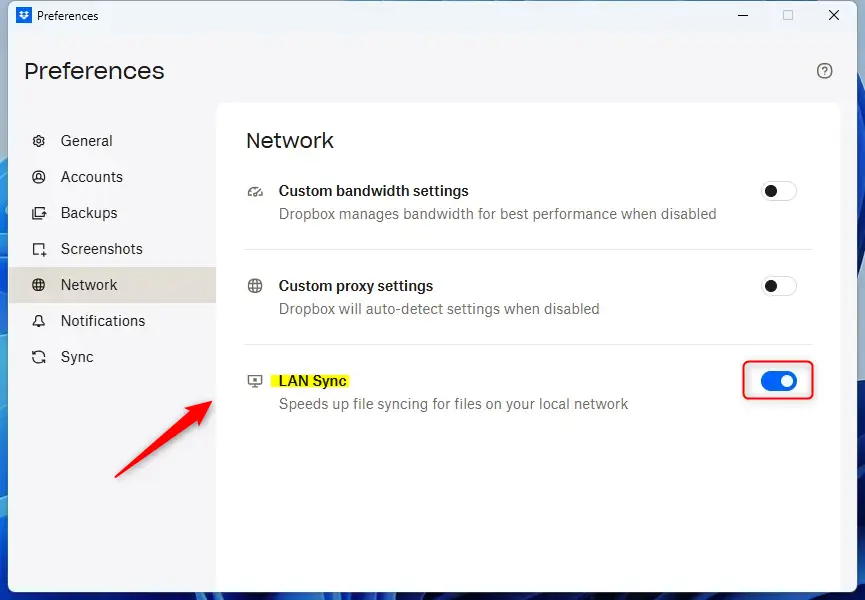
Task: Click the Accounts person icon
Action: pos(39,177)
